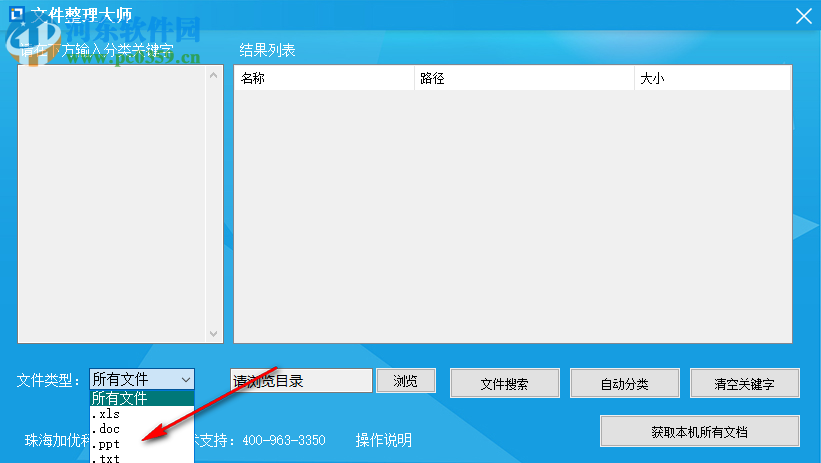821x463 pixels.
Task: Sort results by 名称 column header
Action: click(324, 79)
